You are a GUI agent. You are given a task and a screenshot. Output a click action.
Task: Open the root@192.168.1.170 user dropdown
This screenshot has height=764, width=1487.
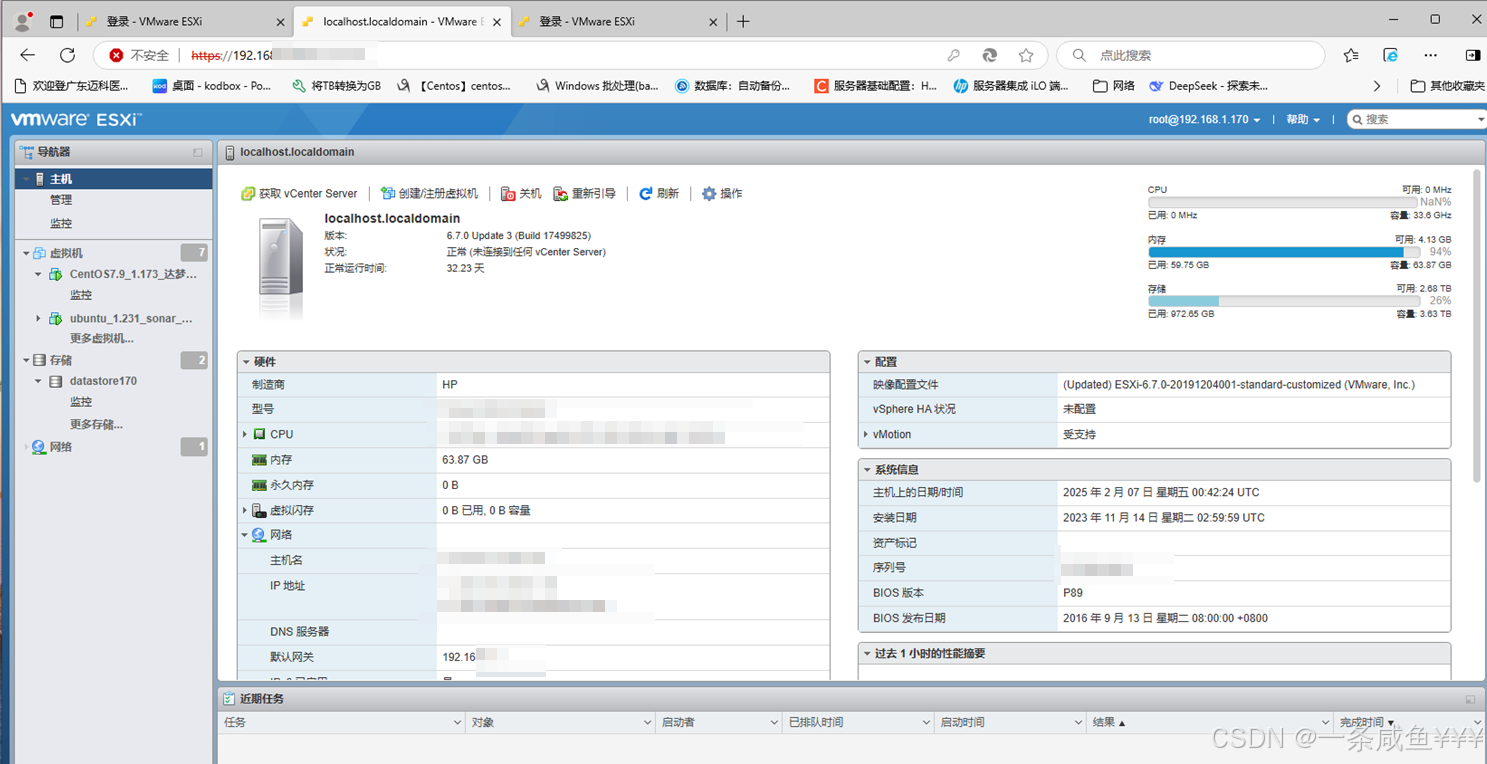(1204, 119)
